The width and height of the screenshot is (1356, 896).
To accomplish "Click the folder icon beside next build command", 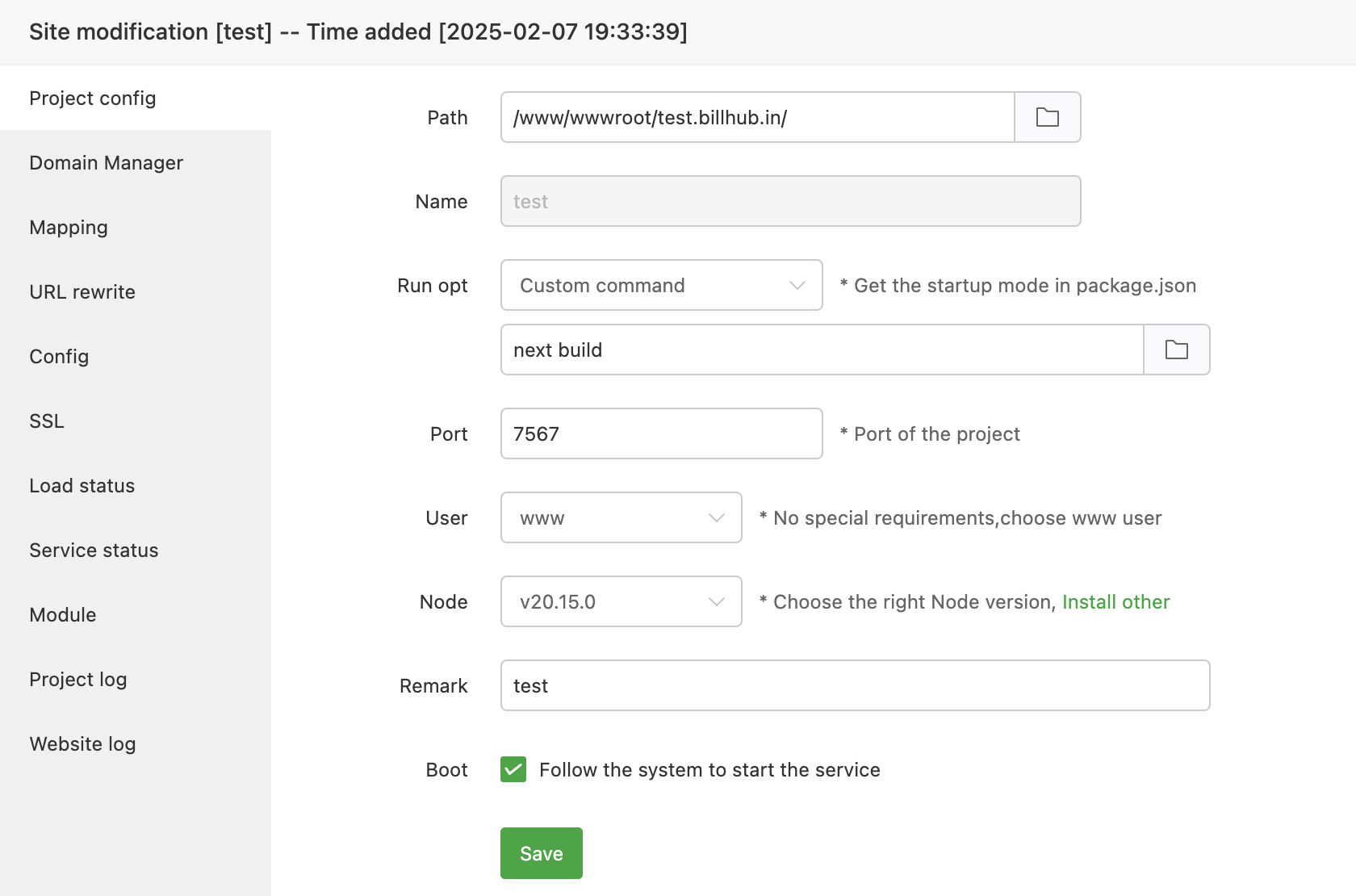I will coord(1176,350).
